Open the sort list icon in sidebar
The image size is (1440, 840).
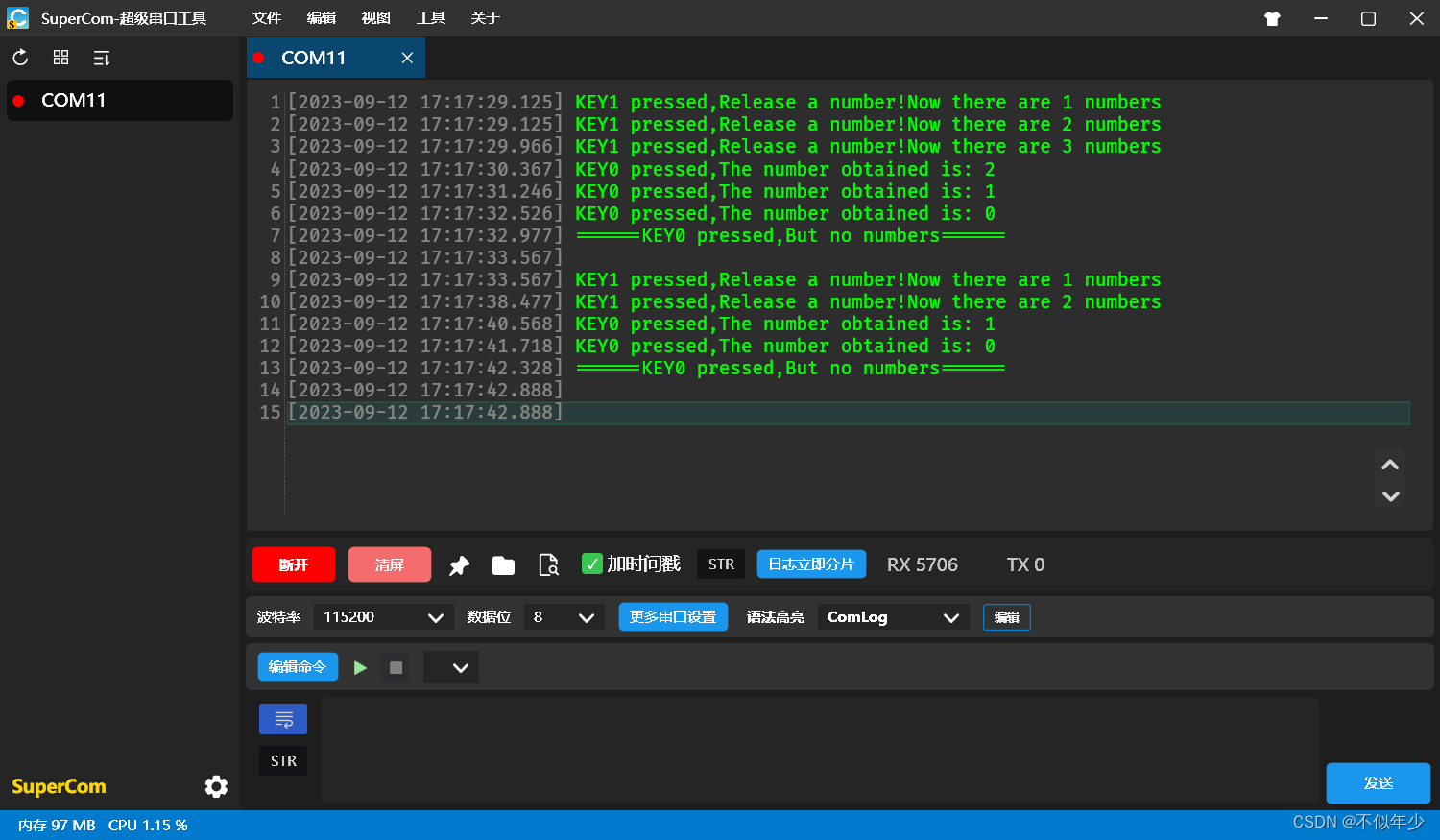(x=101, y=58)
